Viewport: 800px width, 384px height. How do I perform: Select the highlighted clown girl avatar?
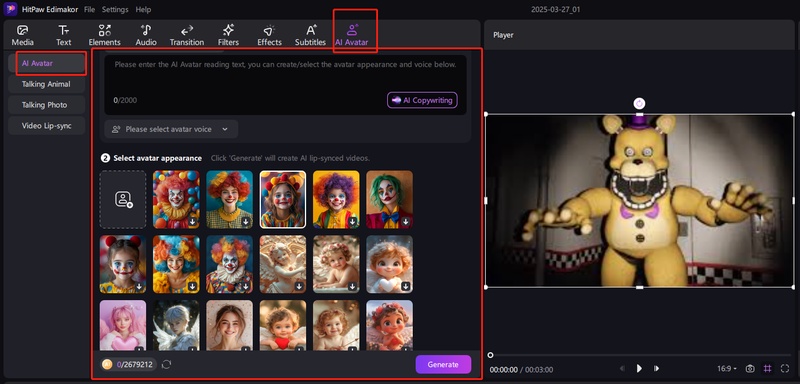(283, 199)
